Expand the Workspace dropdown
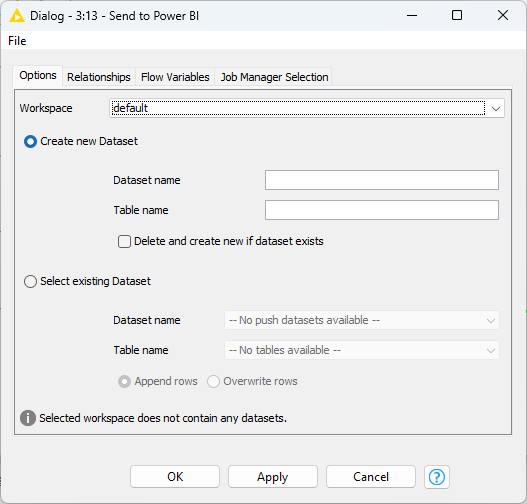The width and height of the screenshot is (527, 504). tap(307, 108)
